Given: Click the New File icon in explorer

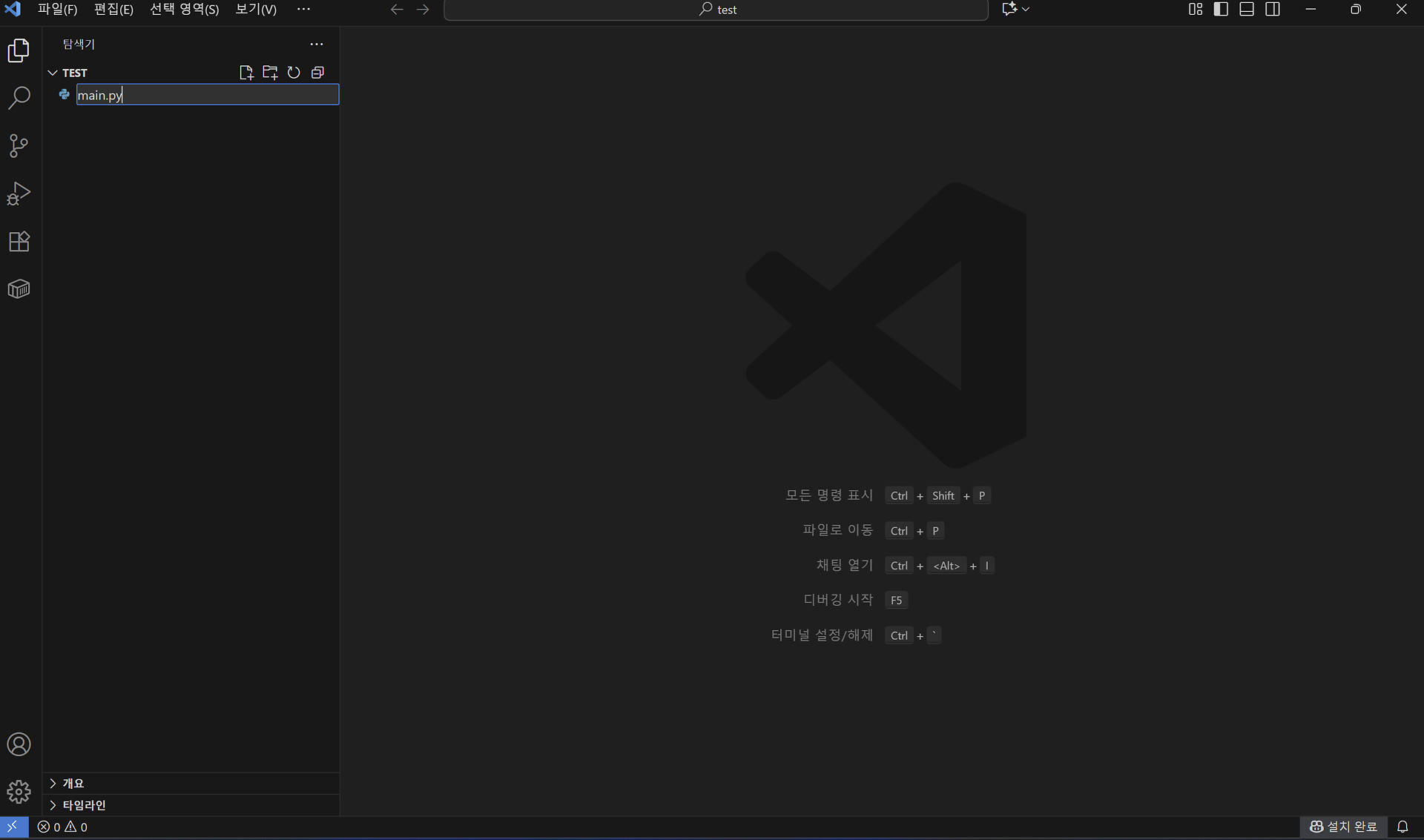Looking at the screenshot, I should coord(246,73).
